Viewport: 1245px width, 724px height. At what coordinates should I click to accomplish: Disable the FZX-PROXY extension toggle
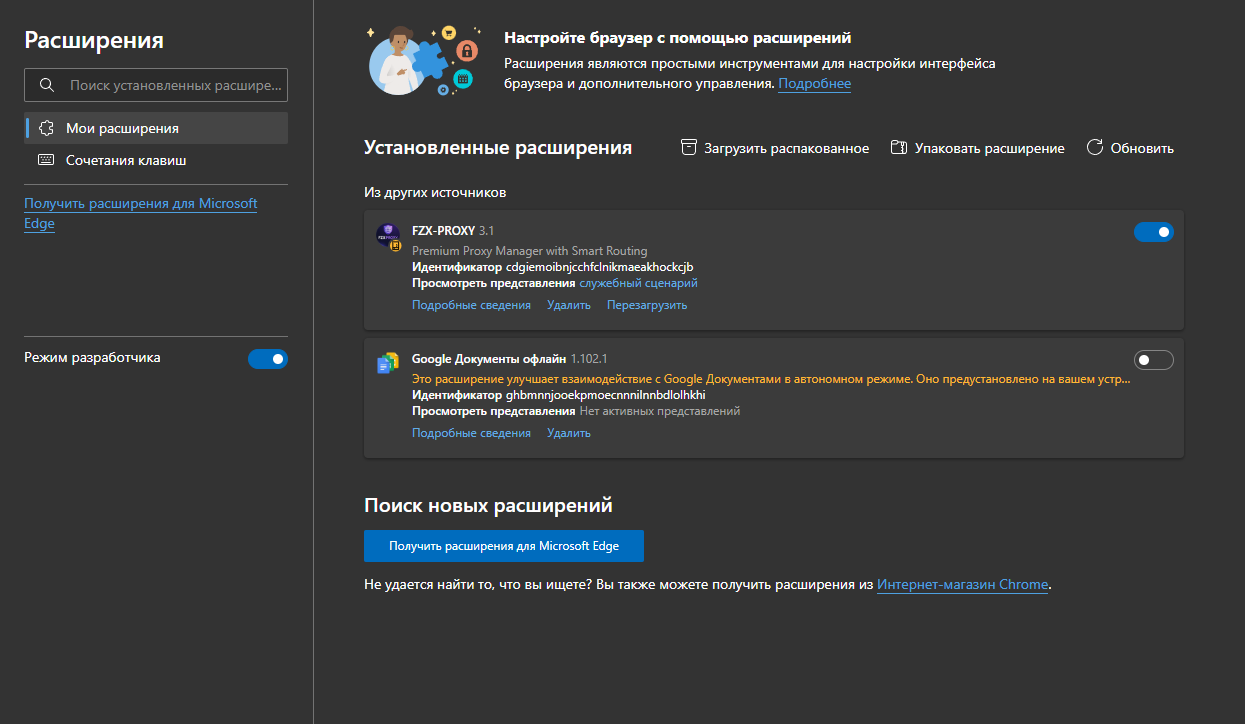1154,232
